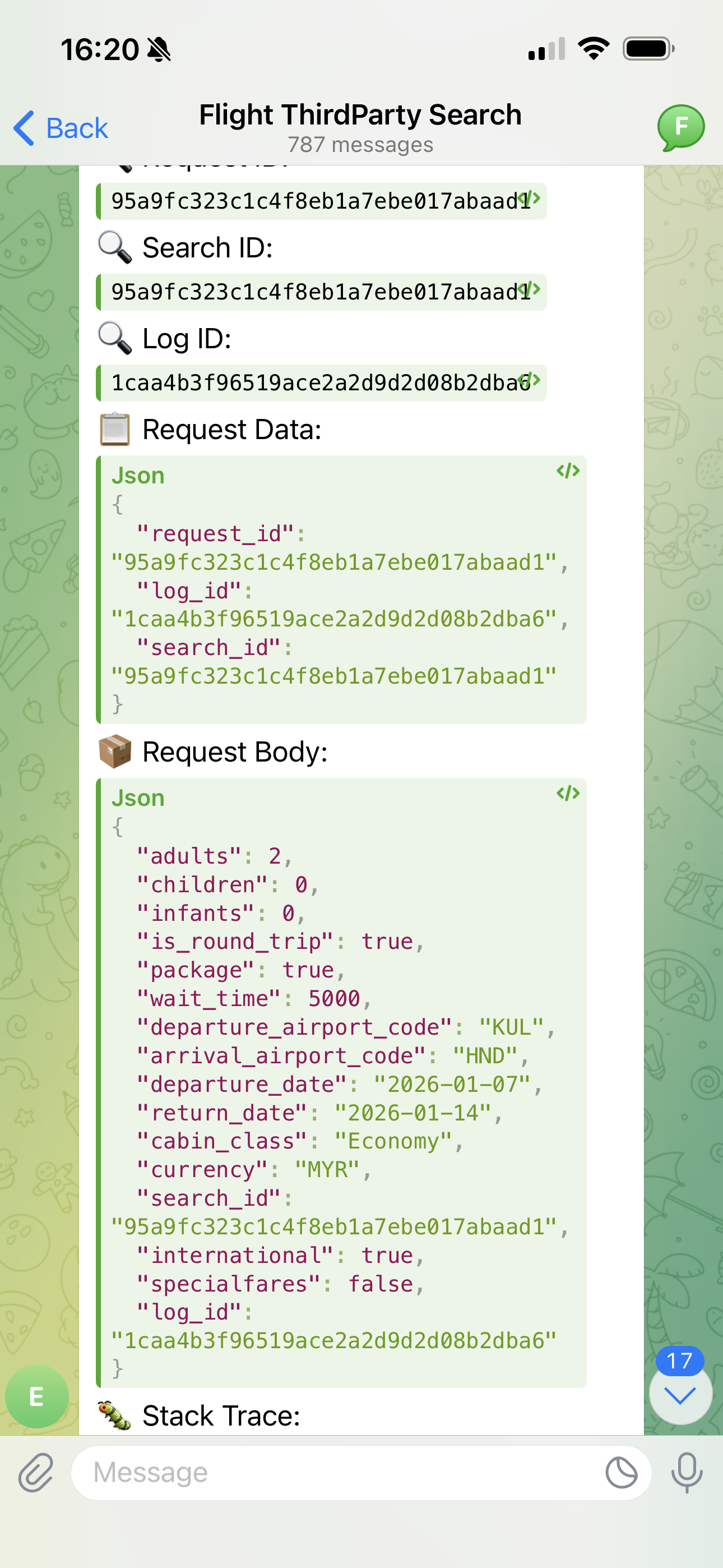Tap Back to return to chat list
The width and height of the screenshot is (723, 1568).
(59, 127)
